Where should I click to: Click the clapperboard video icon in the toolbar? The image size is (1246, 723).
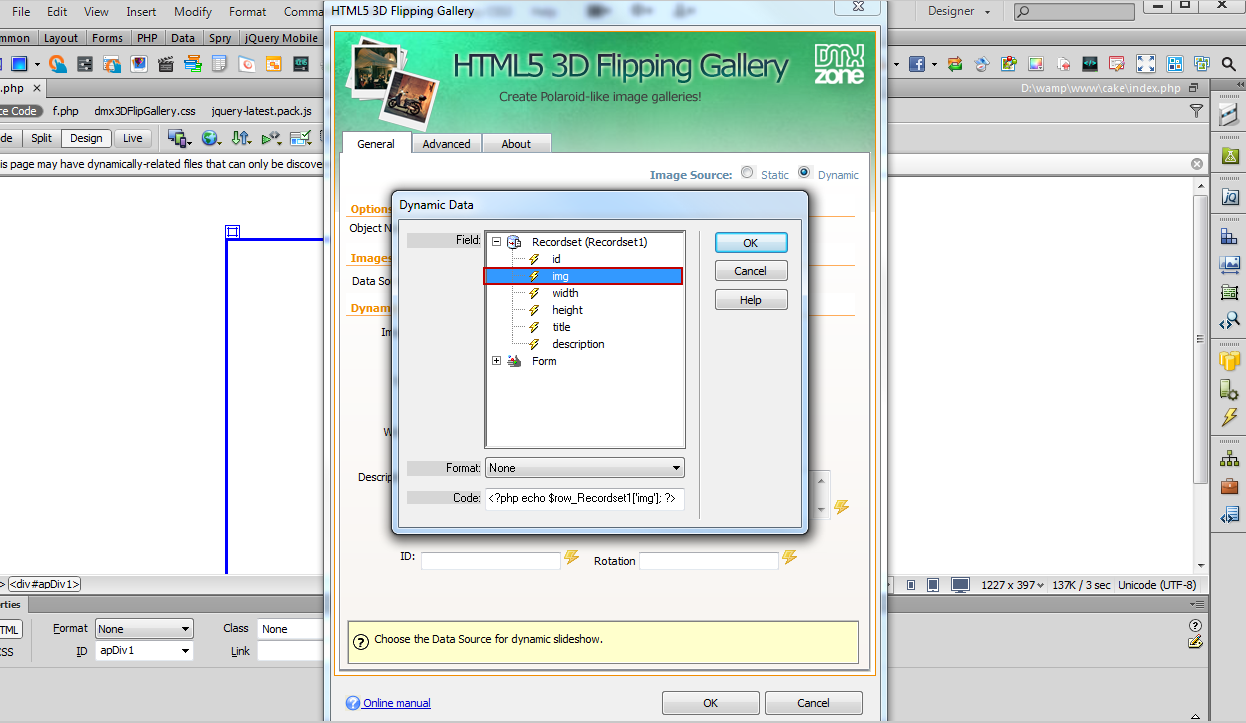[x=166, y=64]
